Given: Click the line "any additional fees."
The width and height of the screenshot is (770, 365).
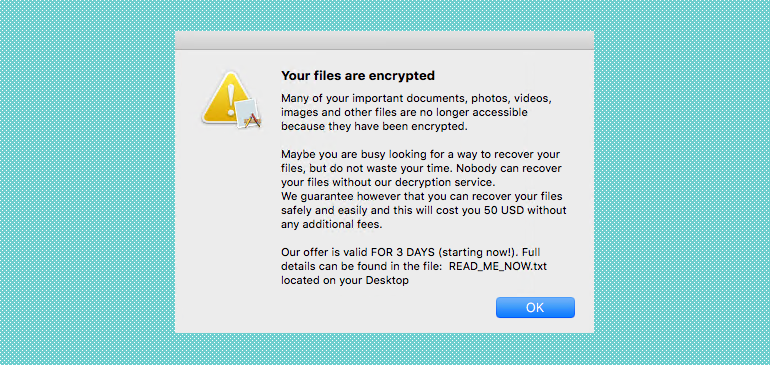Looking at the screenshot, I should click(x=331, y=225).
